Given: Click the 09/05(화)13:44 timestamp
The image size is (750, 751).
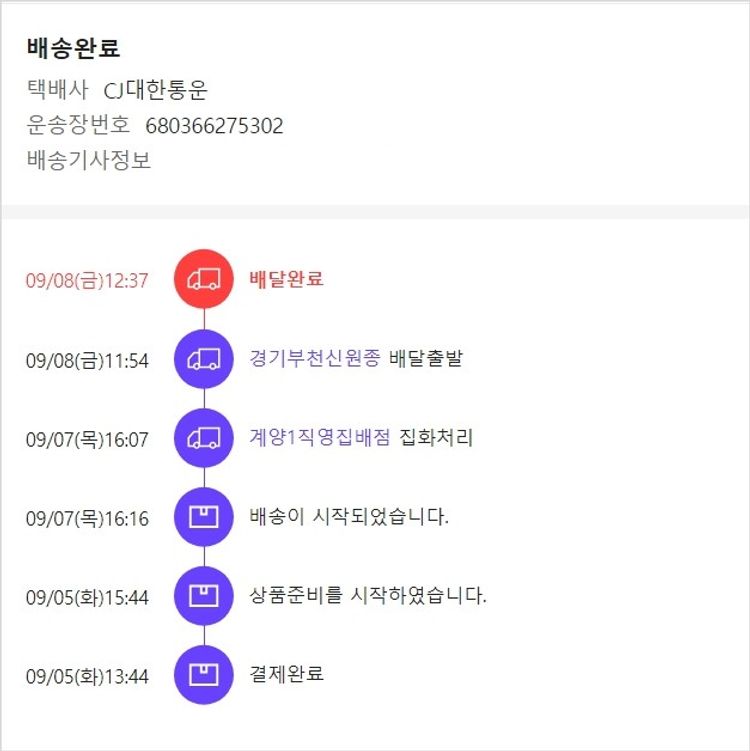Looking at the screenshot, I should 87,676.
